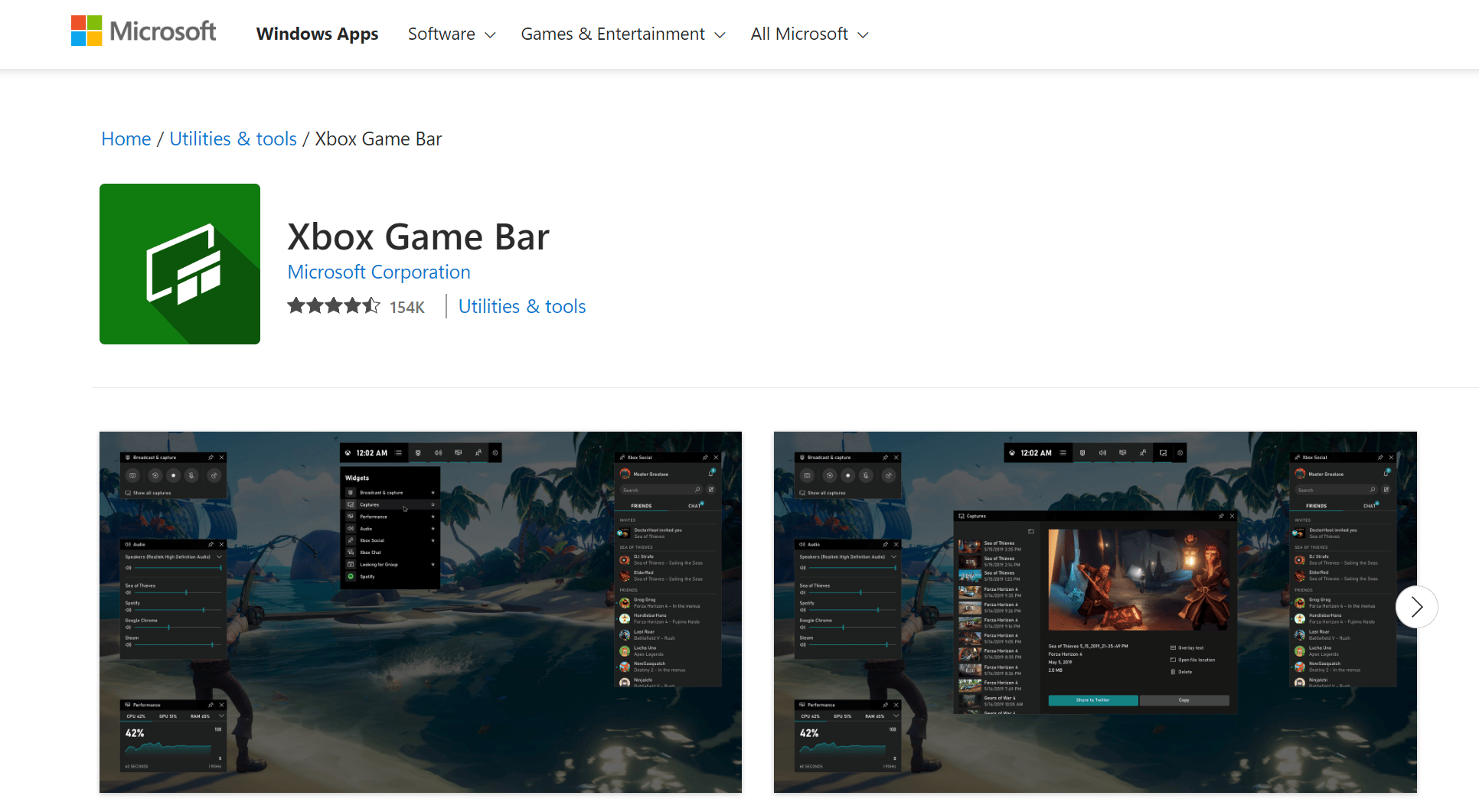Click the Microsoft logo

point(144,31)
